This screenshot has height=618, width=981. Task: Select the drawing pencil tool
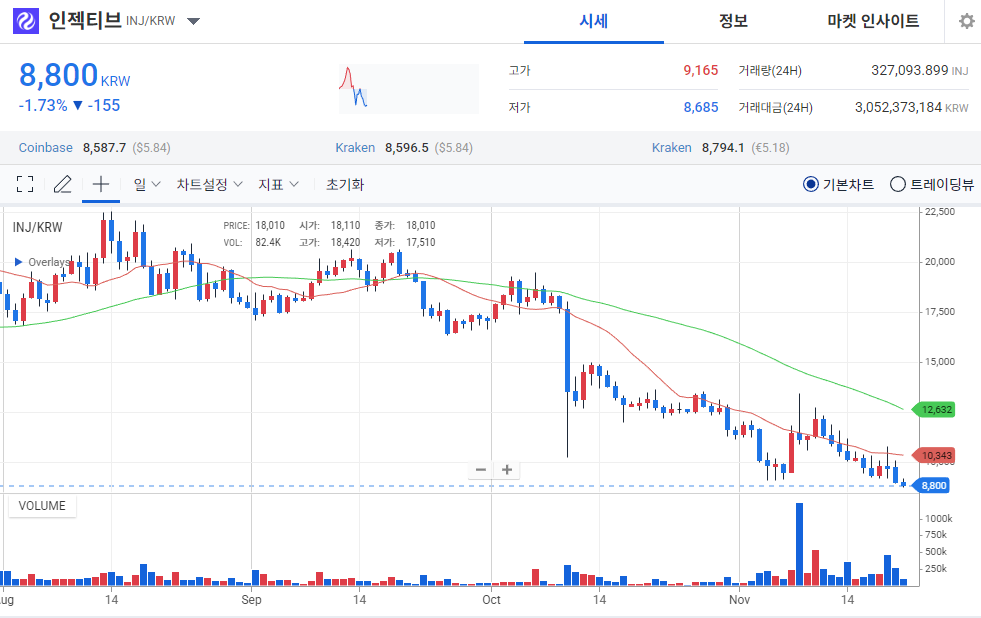click(x=61, y=184)
